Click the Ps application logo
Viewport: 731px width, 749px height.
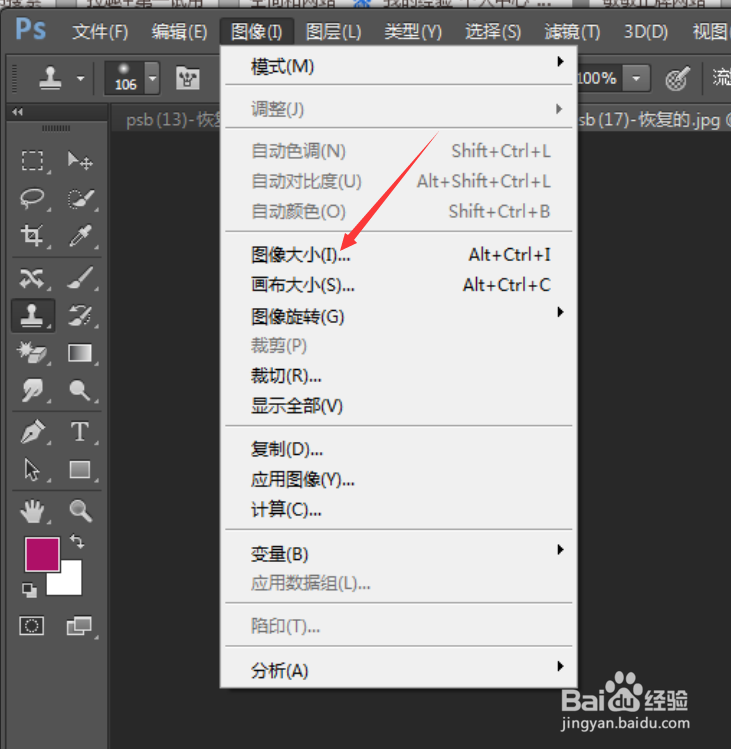(x=31, y=30)
